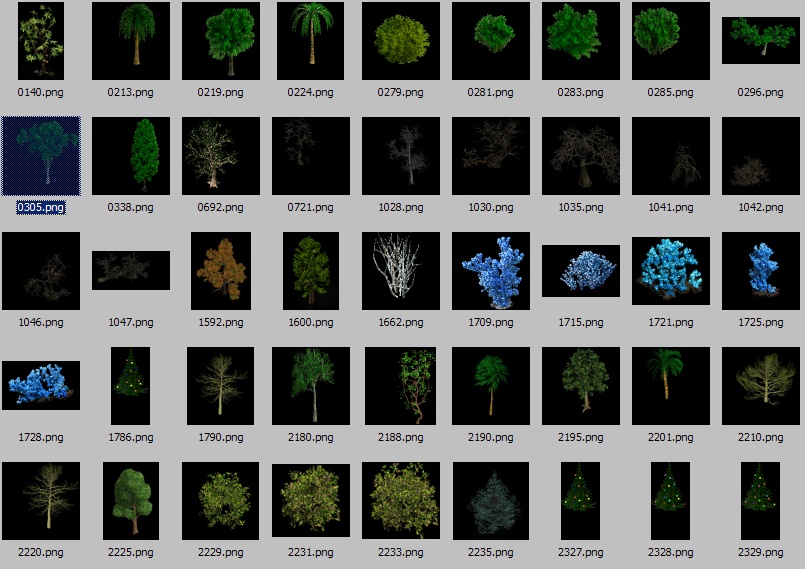This screenshot has height=569, width=805.
Task: Select the 2329.png decorated tree thumbnail
Action: click(x=761, y=501)
